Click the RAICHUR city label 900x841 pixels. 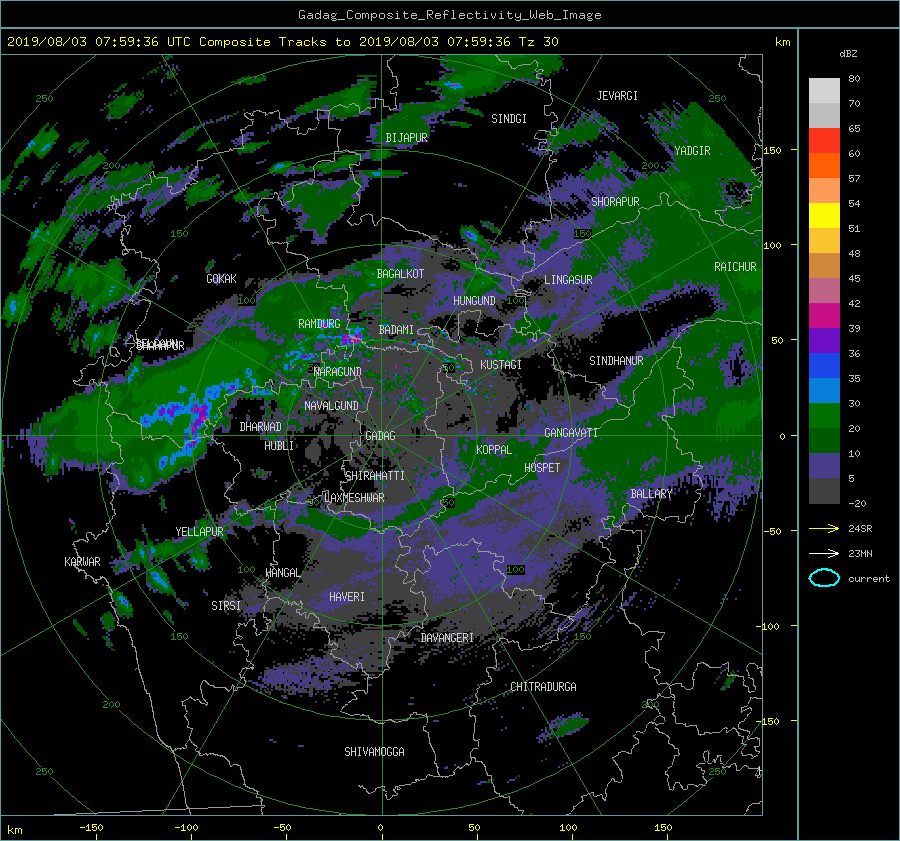[735, 267]
